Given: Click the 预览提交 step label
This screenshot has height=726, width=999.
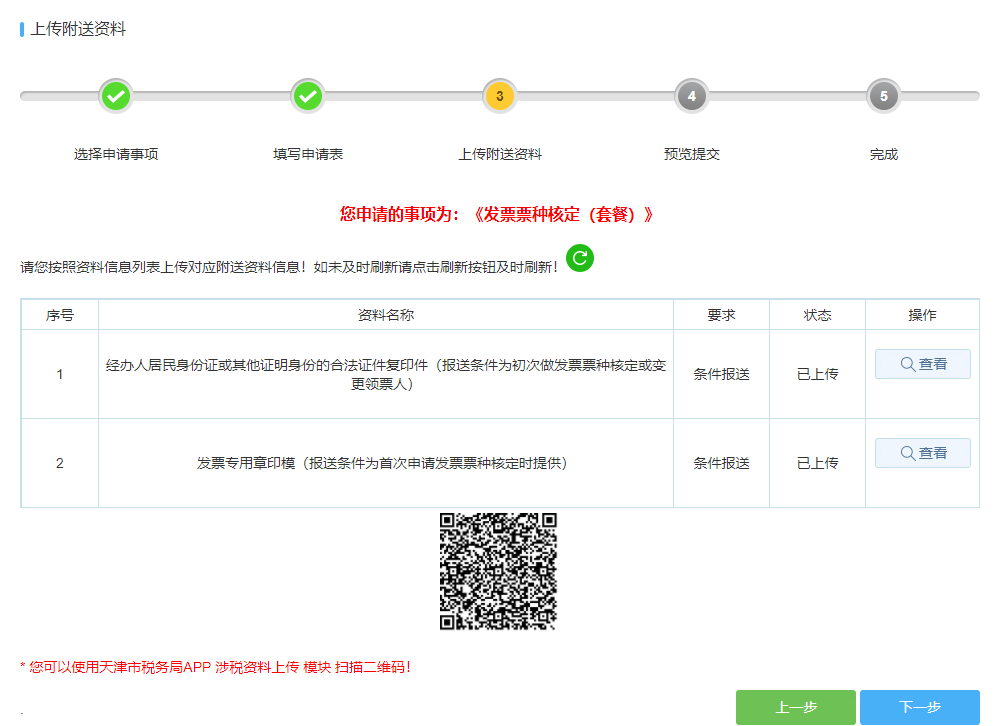Looking at the screenshot, I should click(692, 154).
